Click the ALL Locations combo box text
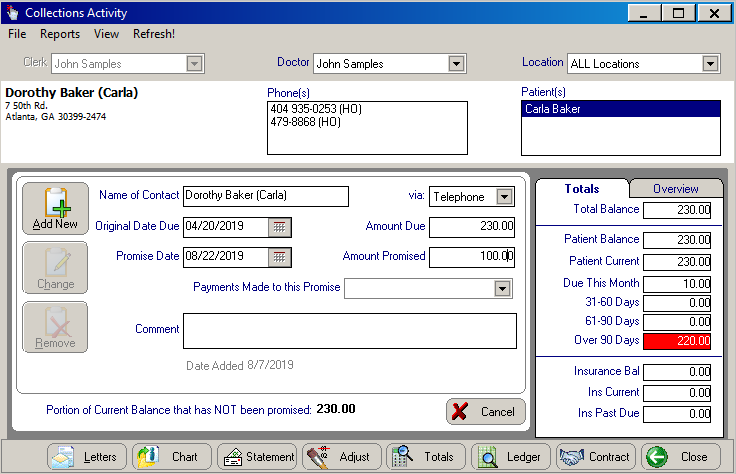 (x=605, y=64)
